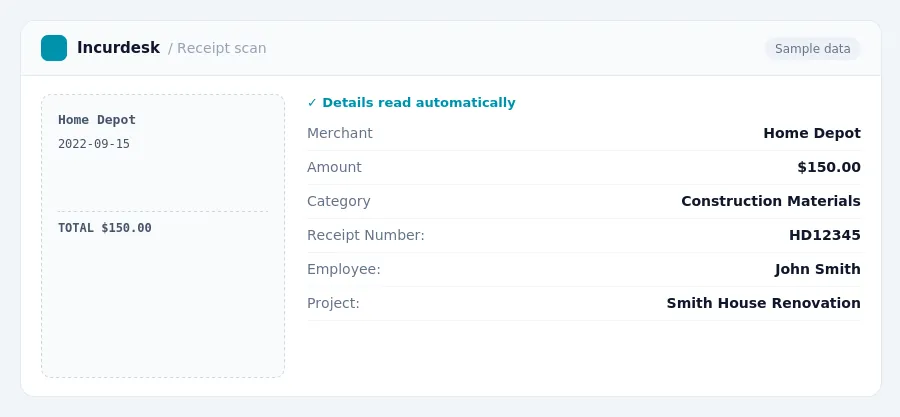Click the Category field label
900x417 pixels.
pyautogui.click(x=339, y=201)
